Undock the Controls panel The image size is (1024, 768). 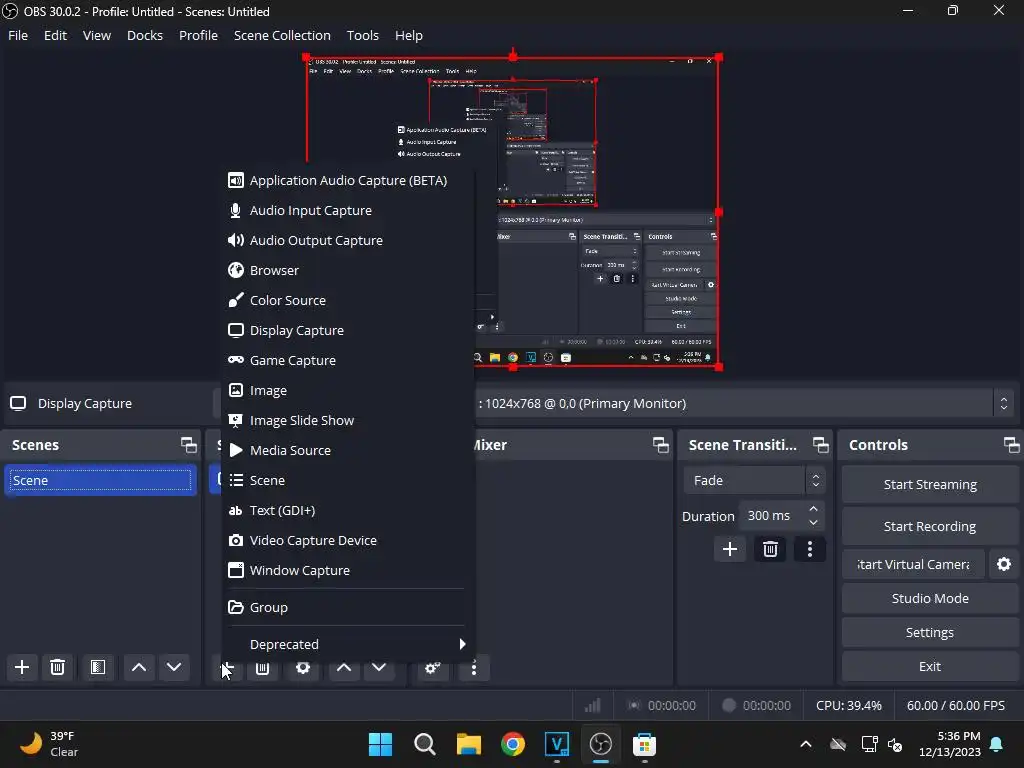tap(1011, 445)
